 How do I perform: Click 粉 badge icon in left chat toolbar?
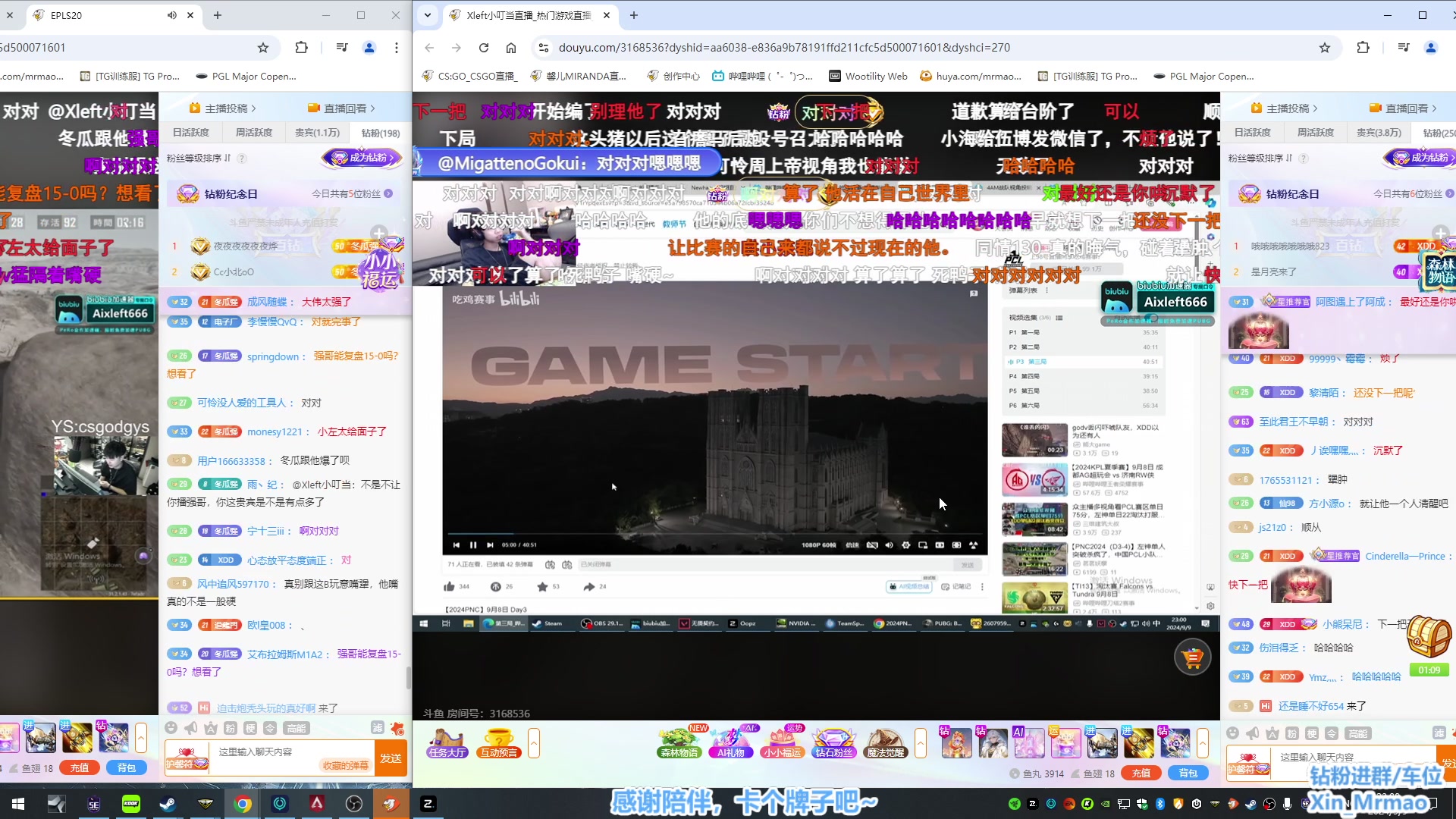point(231,728)
